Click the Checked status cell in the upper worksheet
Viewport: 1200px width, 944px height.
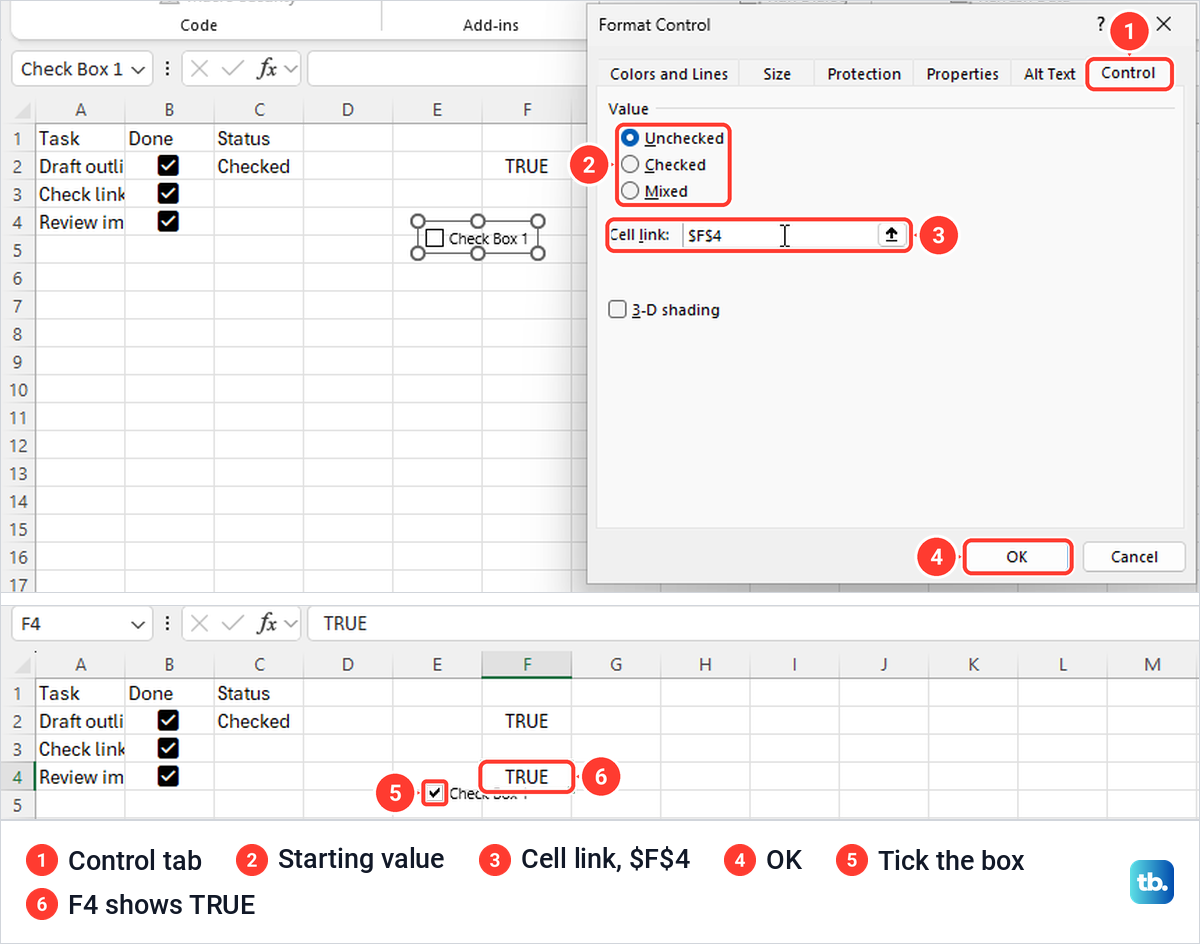point(259,166)
